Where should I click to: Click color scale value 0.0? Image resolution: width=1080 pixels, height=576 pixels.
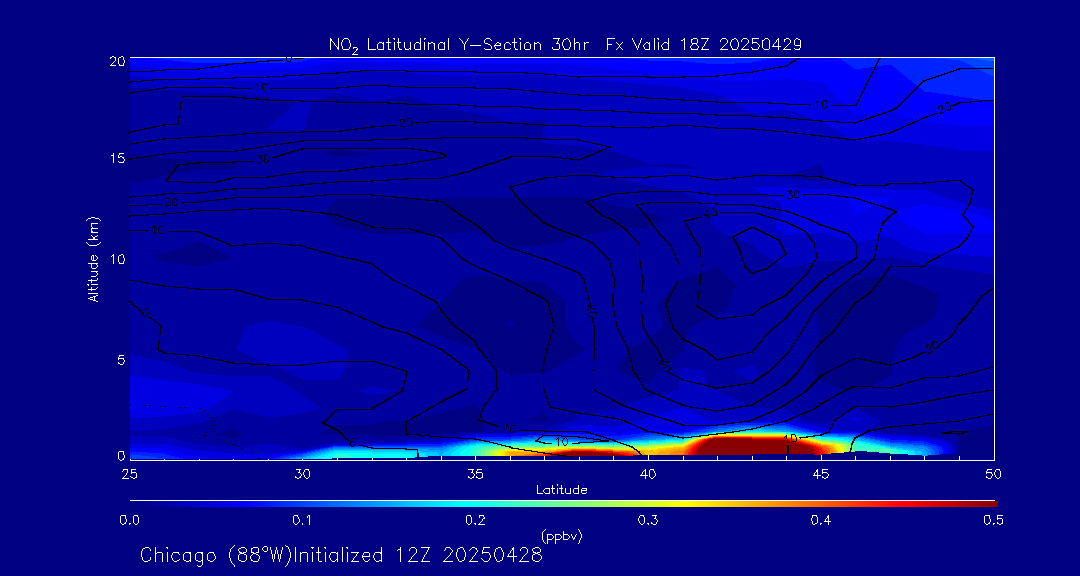tap(129, 521)
